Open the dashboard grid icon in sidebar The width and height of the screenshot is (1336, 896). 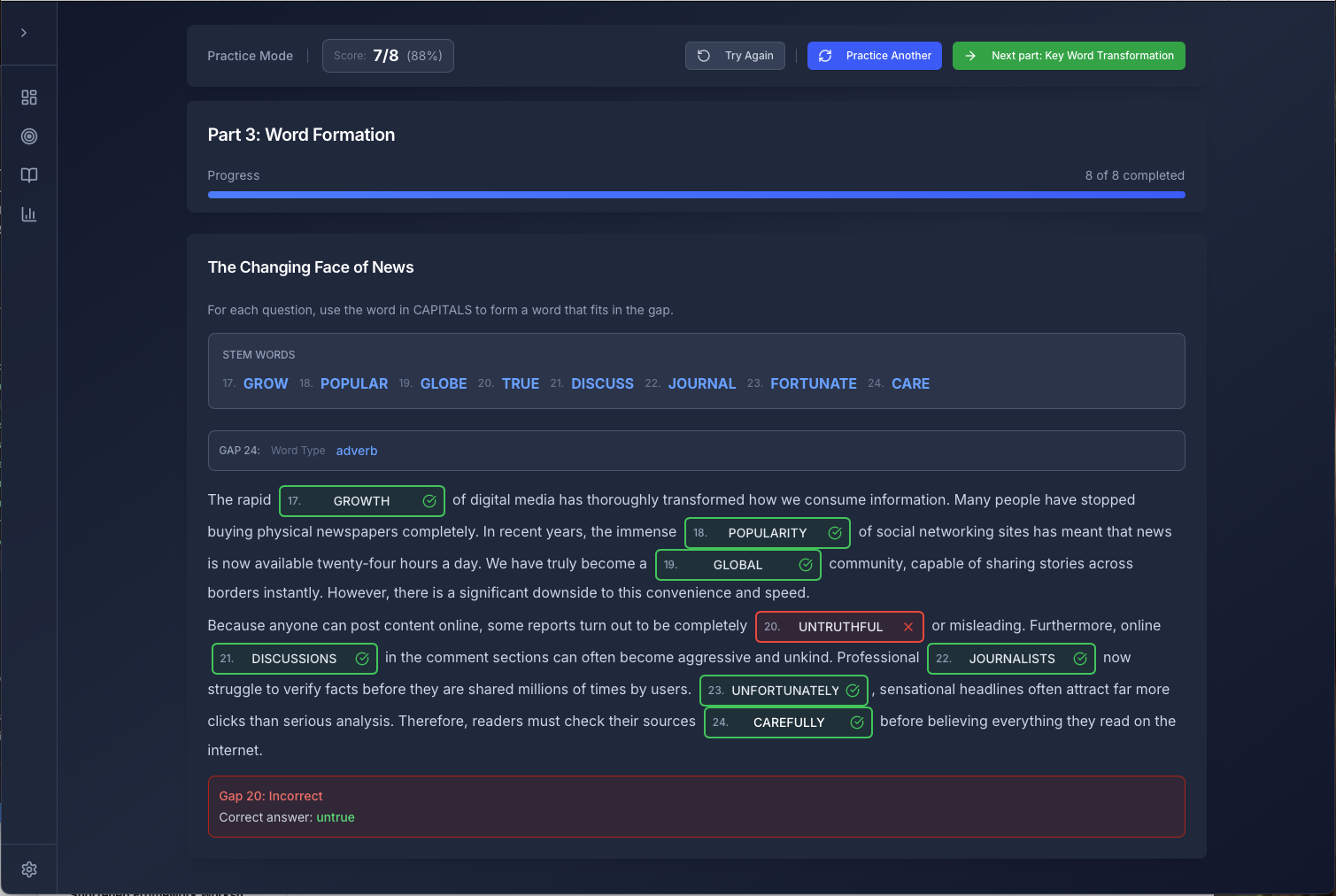pyautogui.click(x=29, y=97)
